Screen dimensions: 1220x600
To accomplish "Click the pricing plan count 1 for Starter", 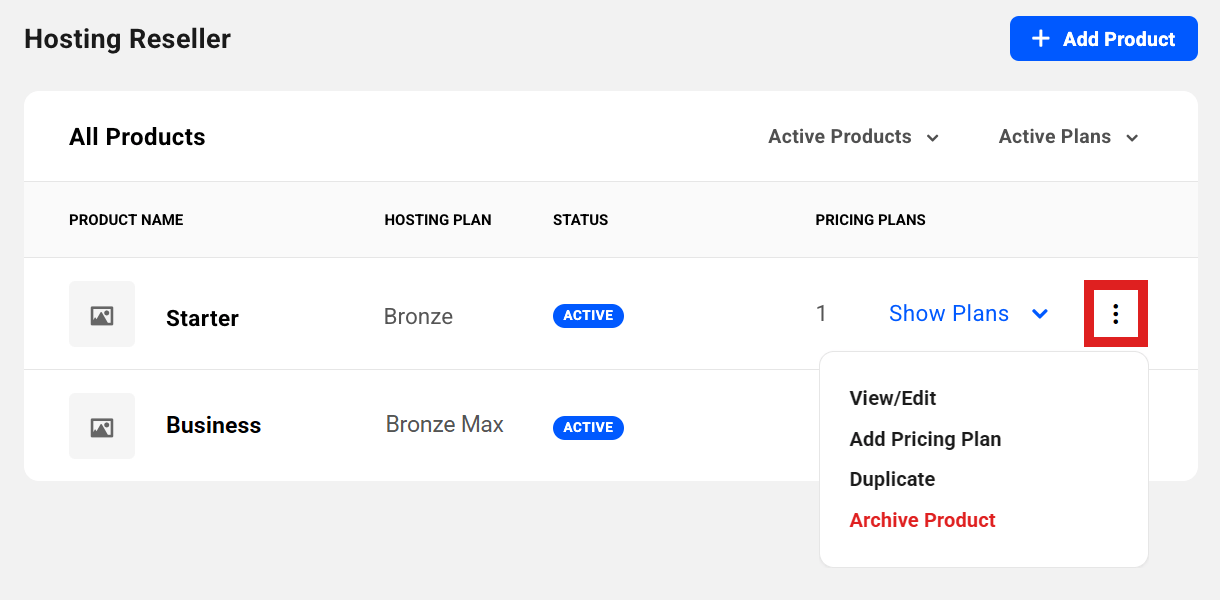I will [821, 314].
